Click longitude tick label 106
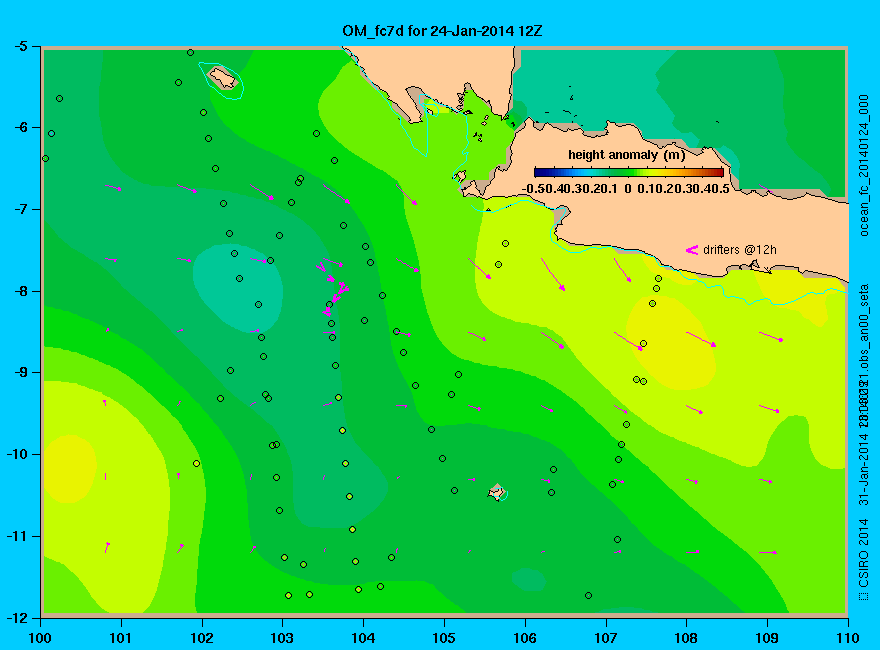This screenshot has width=880, height=650. (525, 638)
